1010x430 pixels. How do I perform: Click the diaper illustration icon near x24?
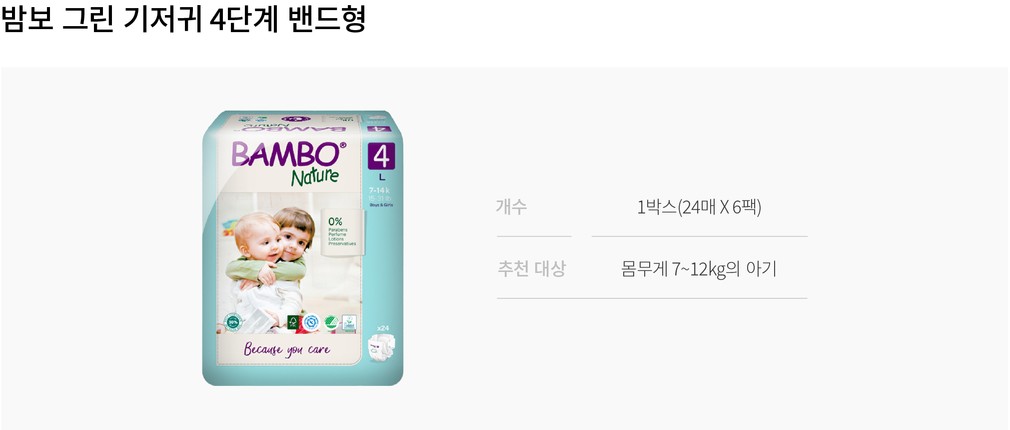point(380,348)
